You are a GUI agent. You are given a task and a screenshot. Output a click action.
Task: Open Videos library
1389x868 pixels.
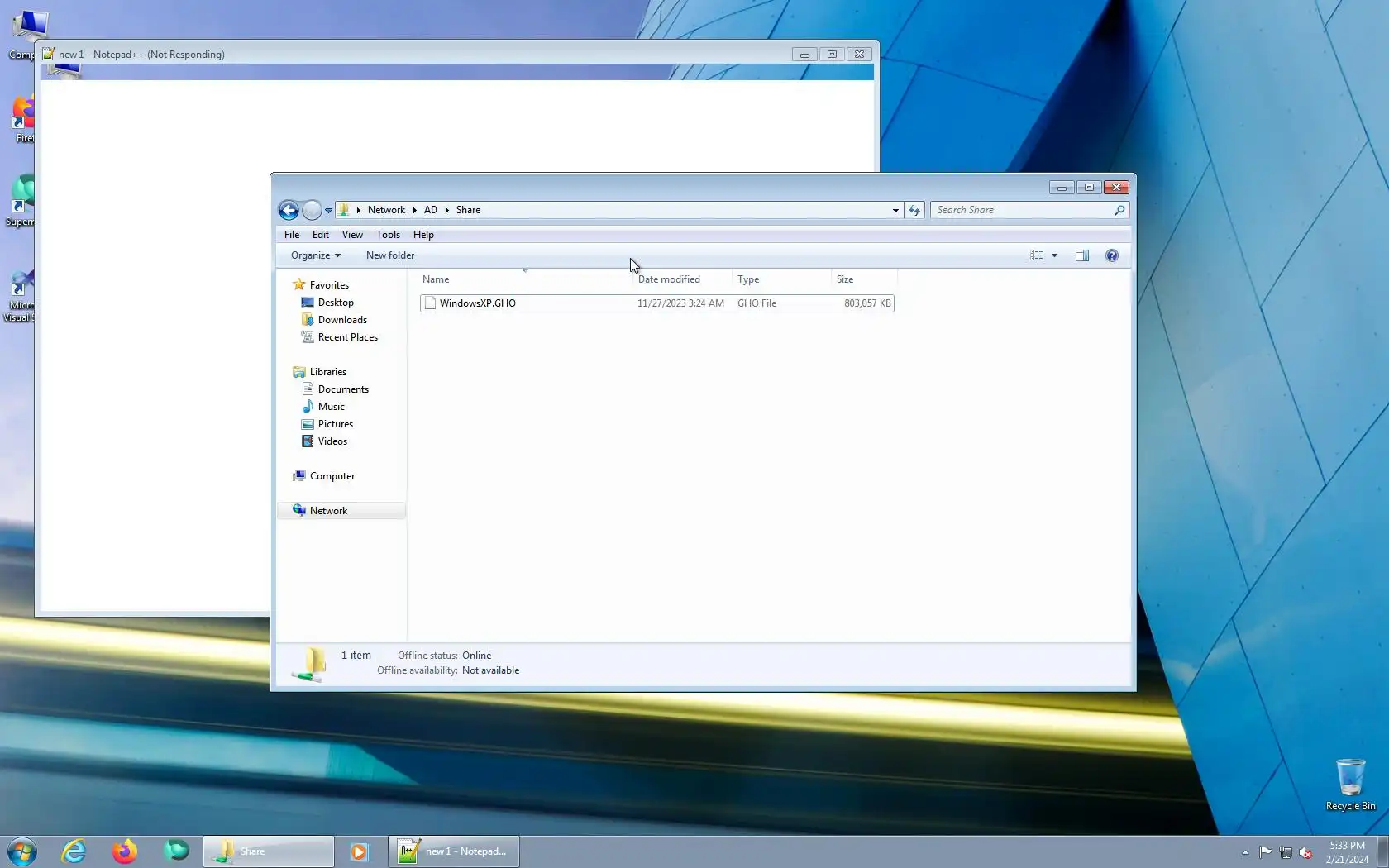pos(332,441)
